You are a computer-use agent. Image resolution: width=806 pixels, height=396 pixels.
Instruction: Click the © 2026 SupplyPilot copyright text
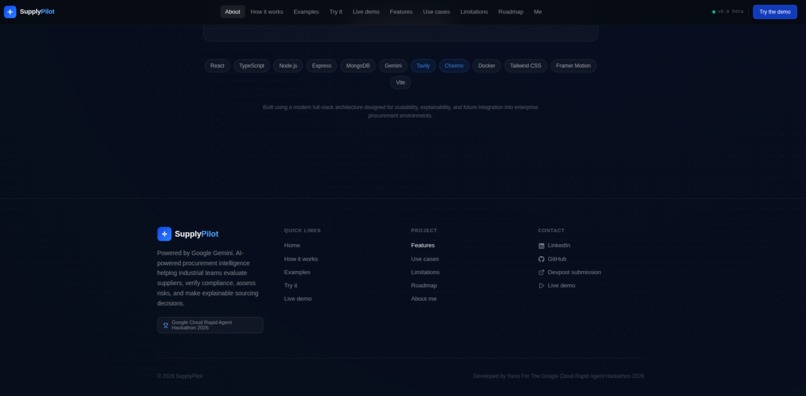[x=179, y=376]
